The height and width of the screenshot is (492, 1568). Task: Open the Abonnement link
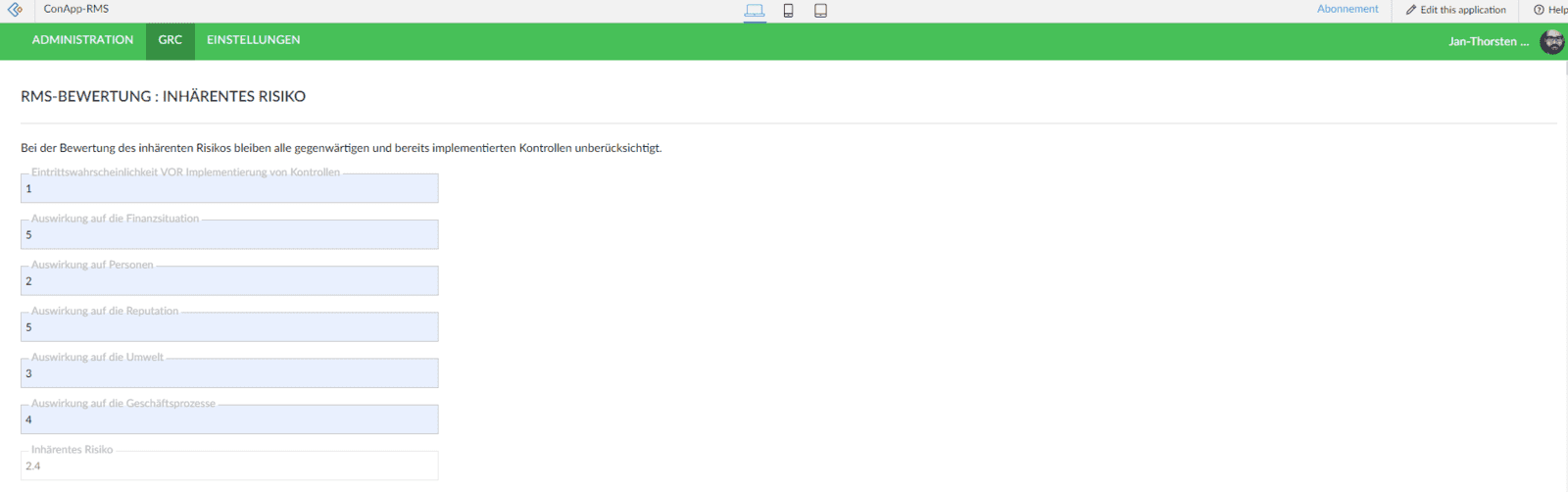1347,9
